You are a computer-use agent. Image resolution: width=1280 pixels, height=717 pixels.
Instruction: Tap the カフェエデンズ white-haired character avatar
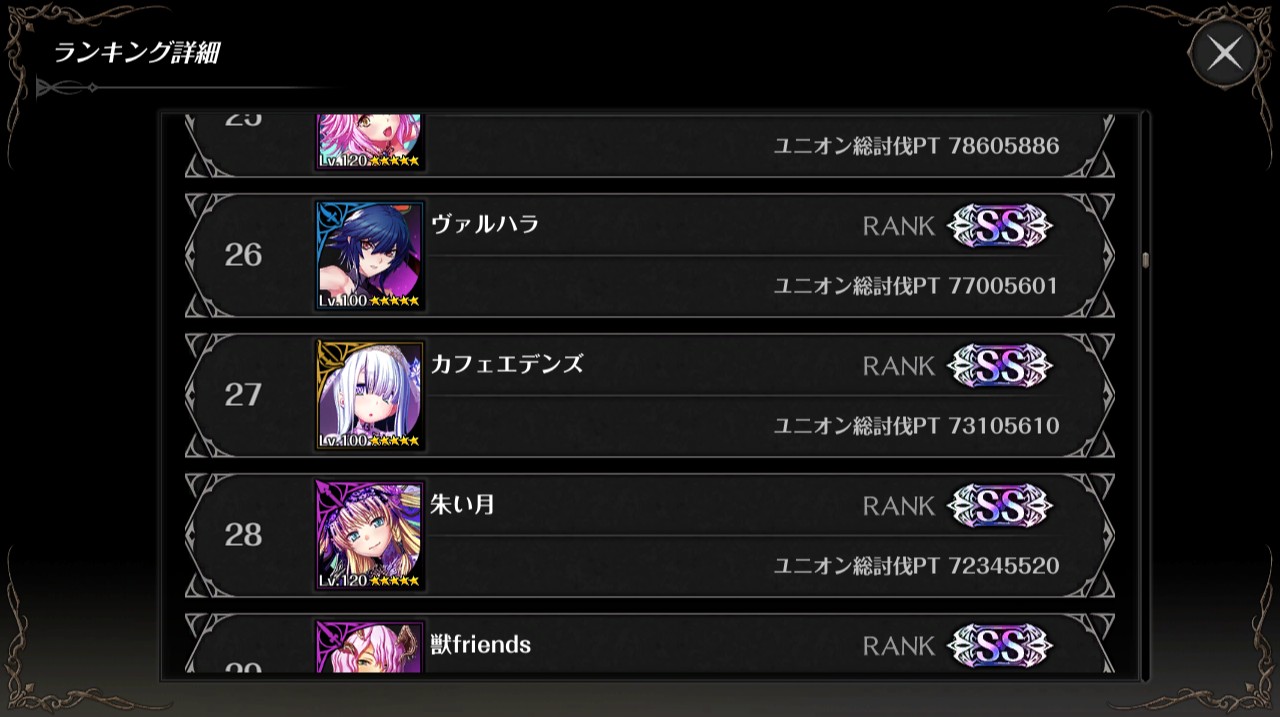pyautogui.click(x=370, y=395)
